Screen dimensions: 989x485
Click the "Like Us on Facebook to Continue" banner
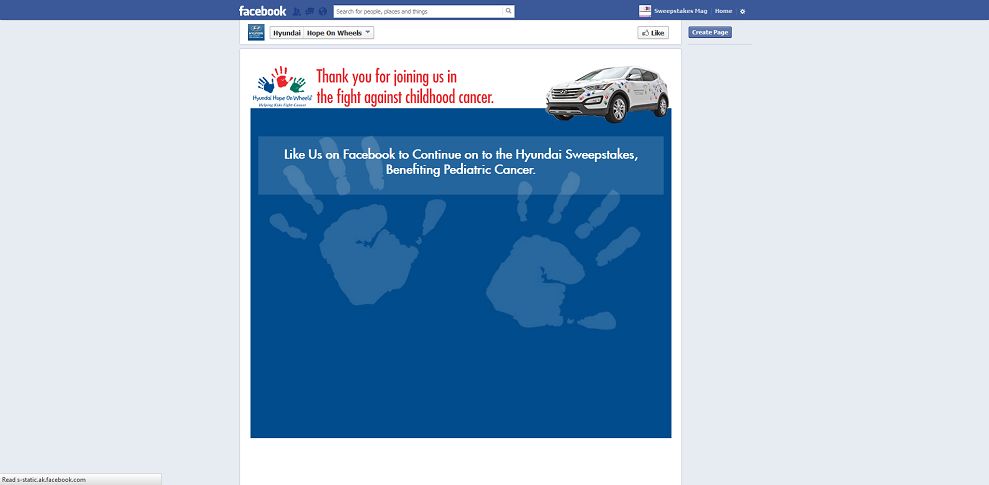click(461, 165)
